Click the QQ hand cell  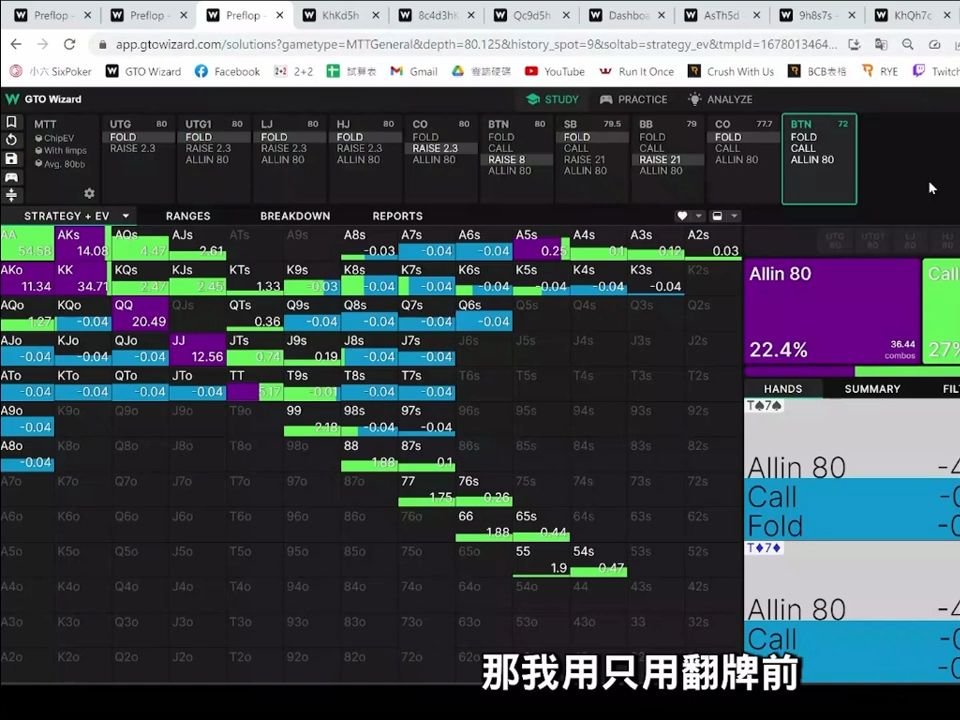[x=140, y=313]
